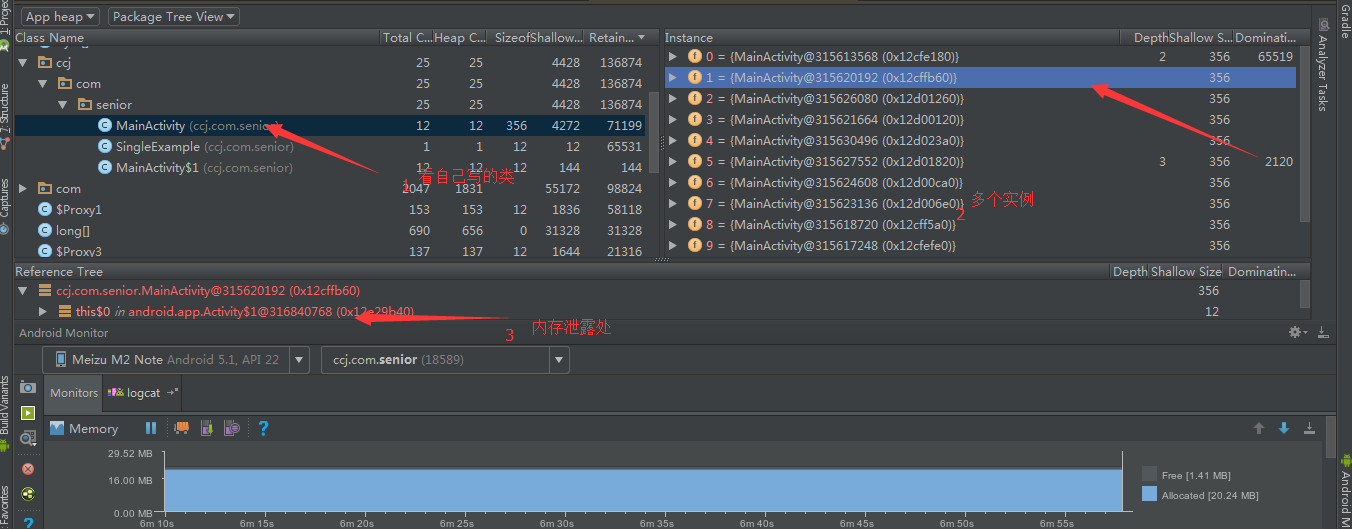Viewport: 1352px width, 529px height.
Task: Click the screen capture camera icon
Action: (x=28, y=387)
